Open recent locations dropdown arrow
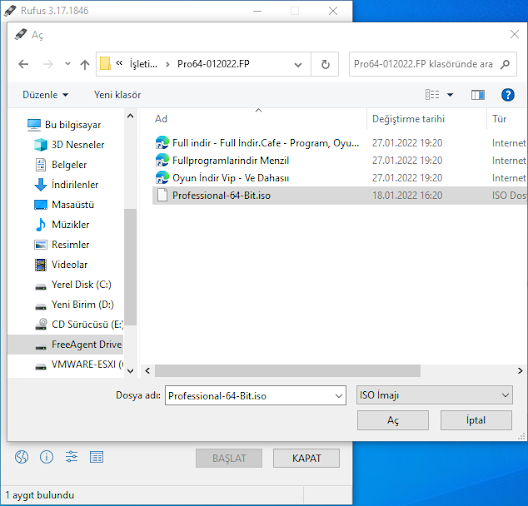The height and width of the screenshot is (506, 528). pyautogui.click(x=68, y=64)
